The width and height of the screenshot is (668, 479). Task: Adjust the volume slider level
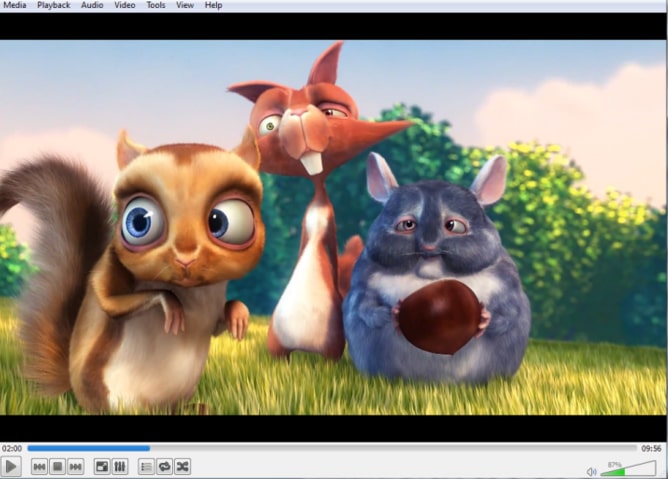click(x=627, y=469)
